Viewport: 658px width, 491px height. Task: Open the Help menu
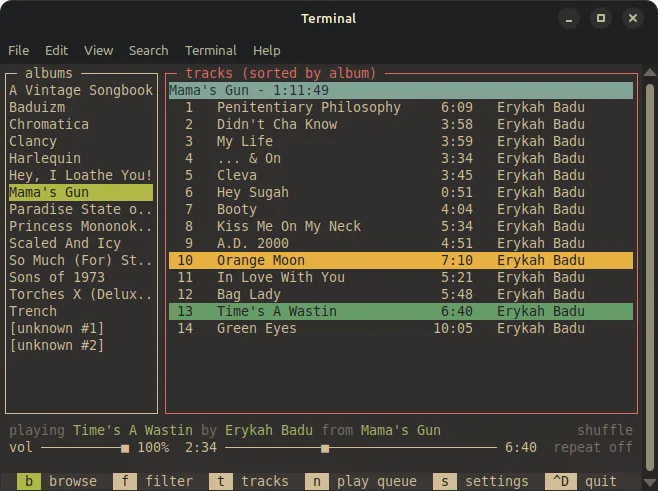point(266,50)
